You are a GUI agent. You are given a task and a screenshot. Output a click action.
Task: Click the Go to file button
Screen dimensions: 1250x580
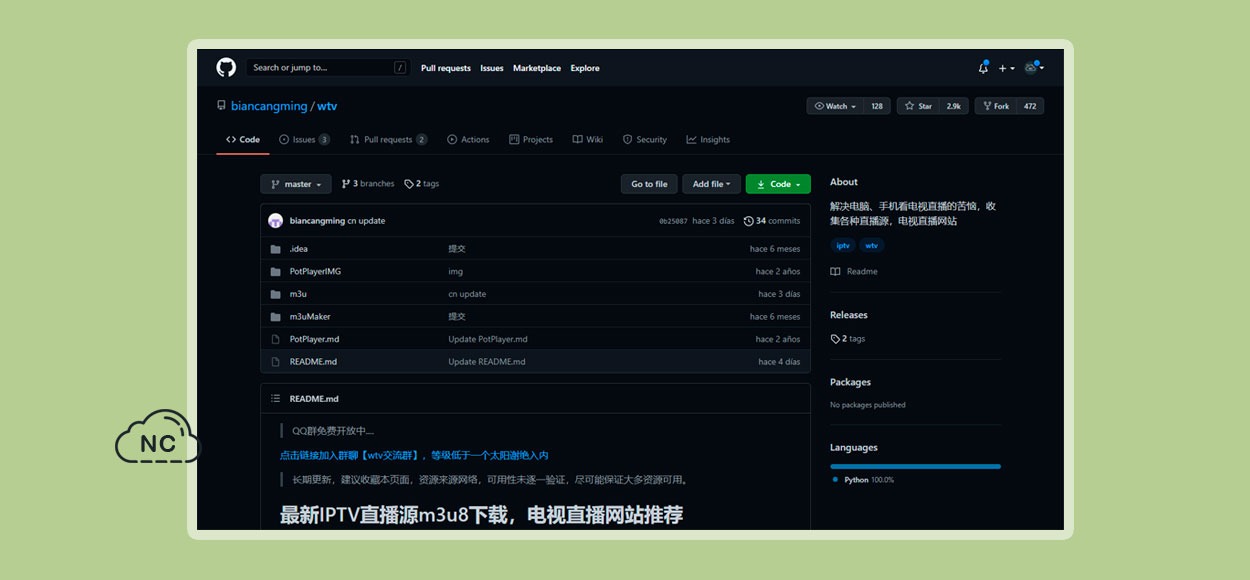649,184
